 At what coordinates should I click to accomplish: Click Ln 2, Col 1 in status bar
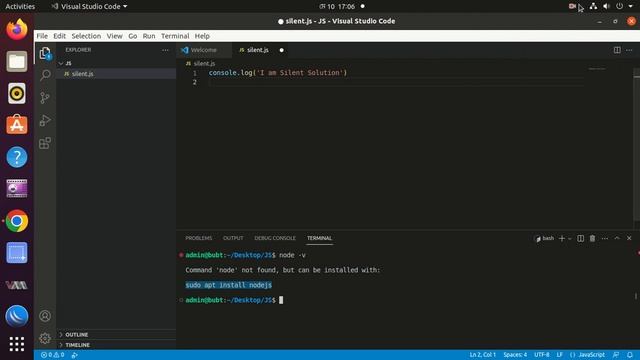coord(482,355)
